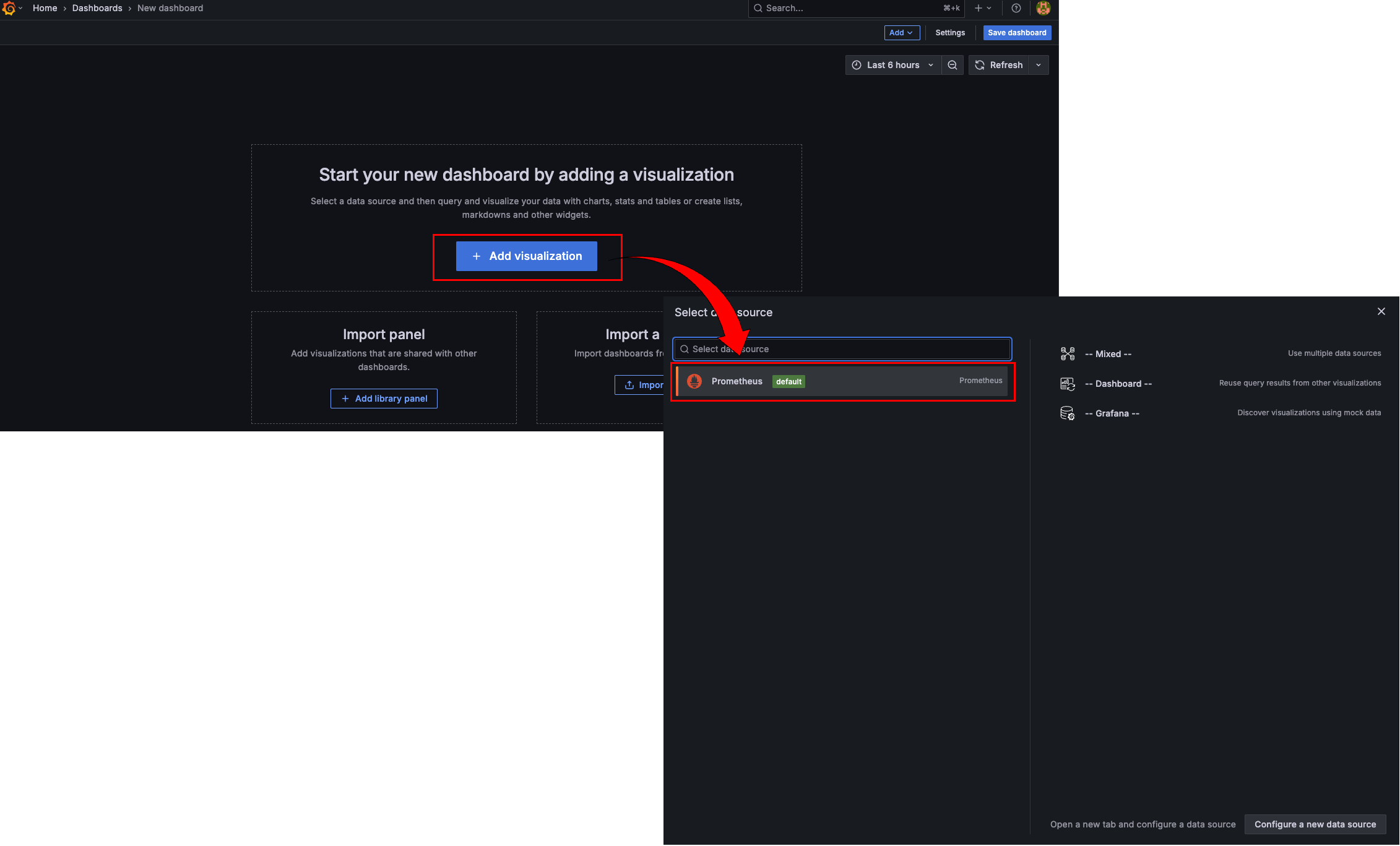Screen dimensions: 1400x846
Task: Click the Mixed data sources icon
Action: click(x=1068, y=354)
